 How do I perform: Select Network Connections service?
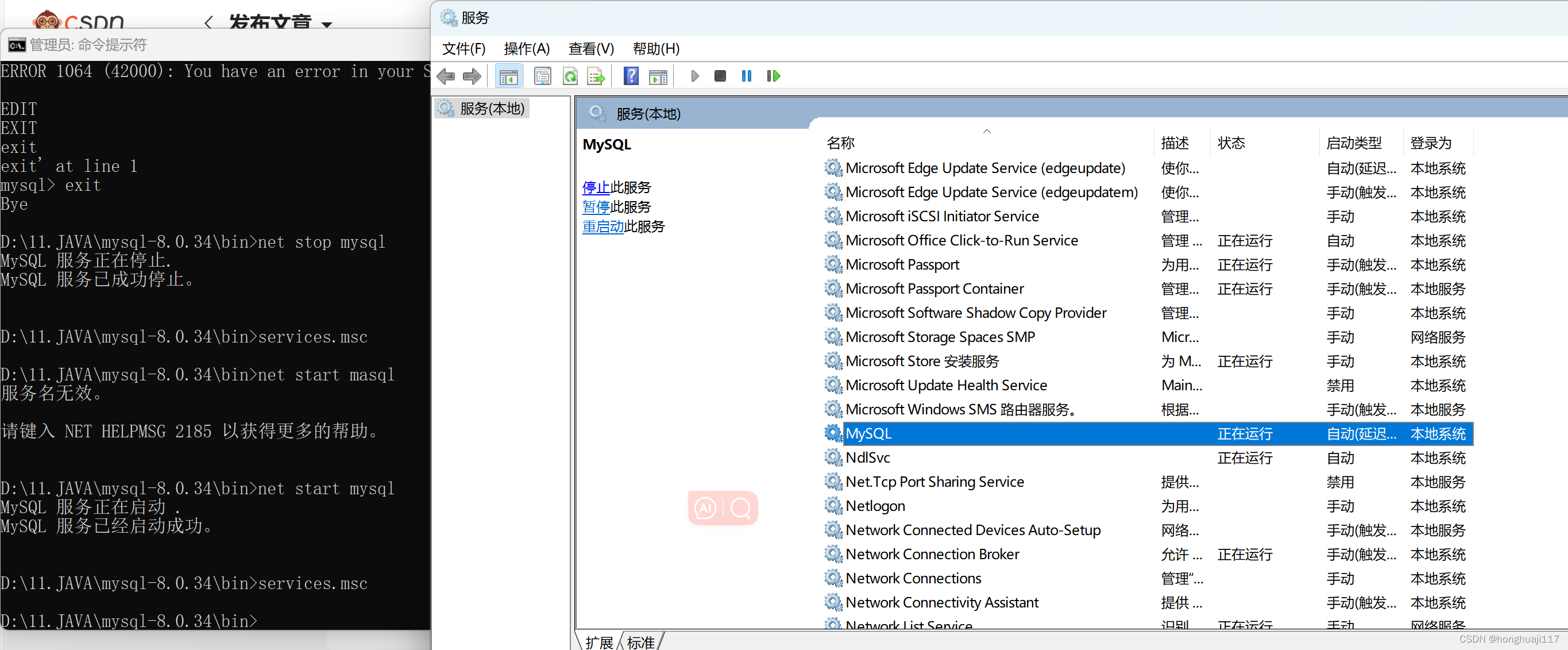1148,578
